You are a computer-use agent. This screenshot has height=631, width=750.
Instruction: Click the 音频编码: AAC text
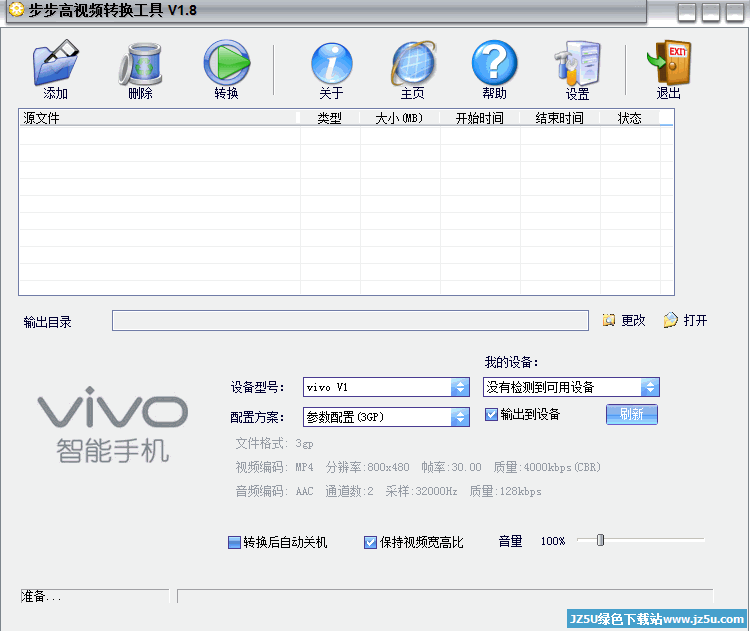tap(275, 491)
